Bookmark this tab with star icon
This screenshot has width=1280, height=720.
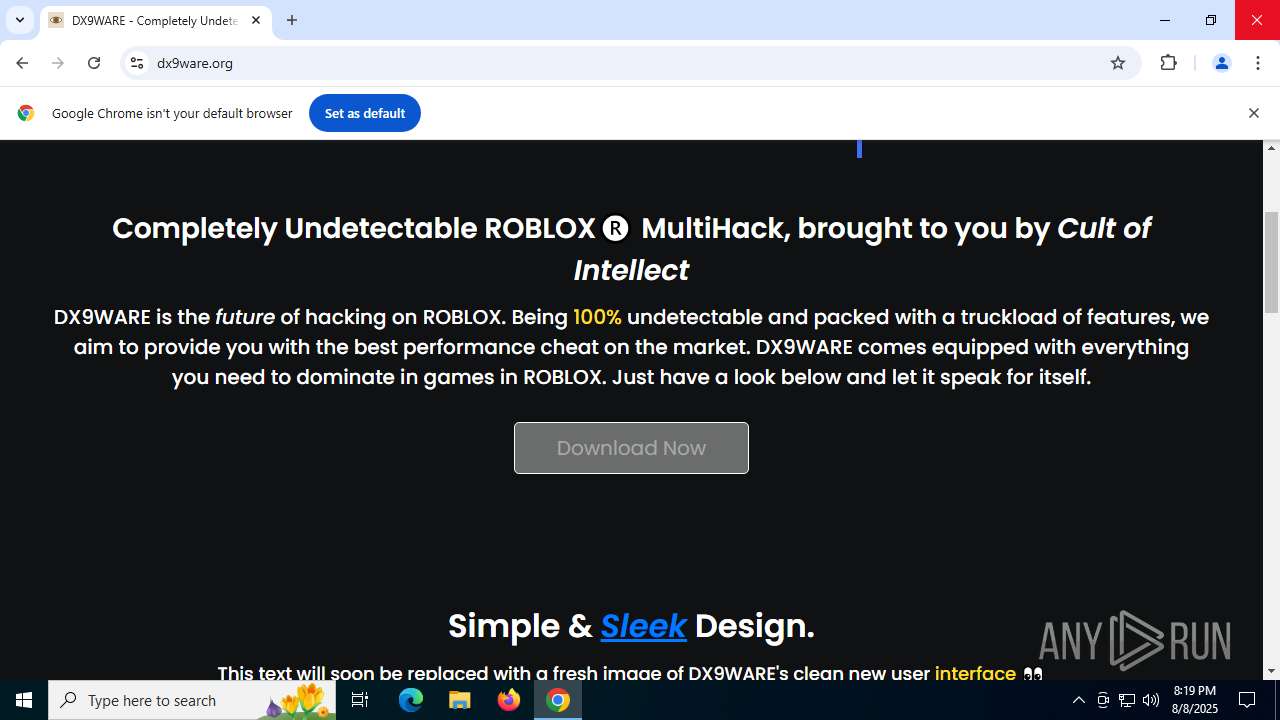1118,63
